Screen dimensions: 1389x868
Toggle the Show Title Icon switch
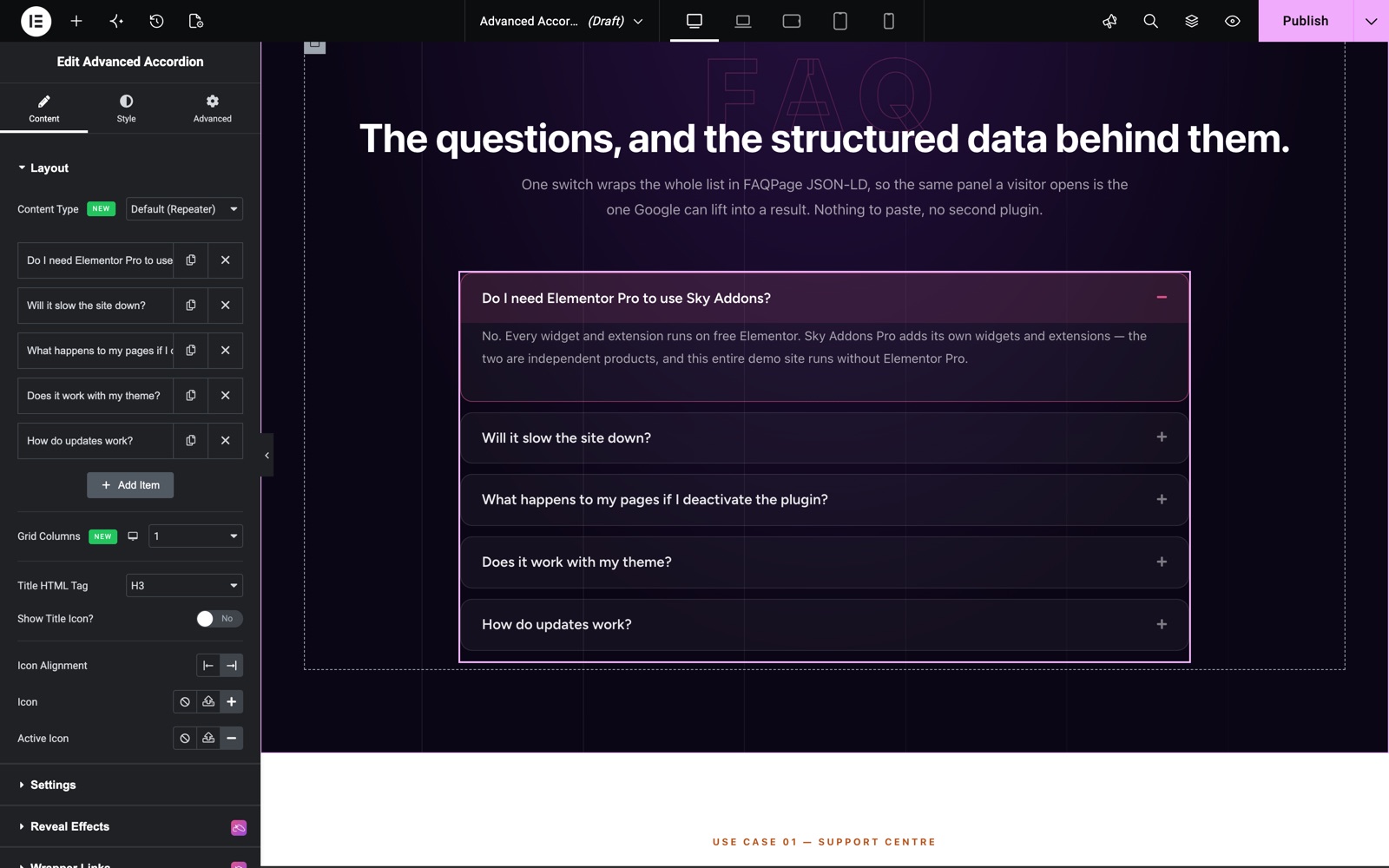click(220, 619)
